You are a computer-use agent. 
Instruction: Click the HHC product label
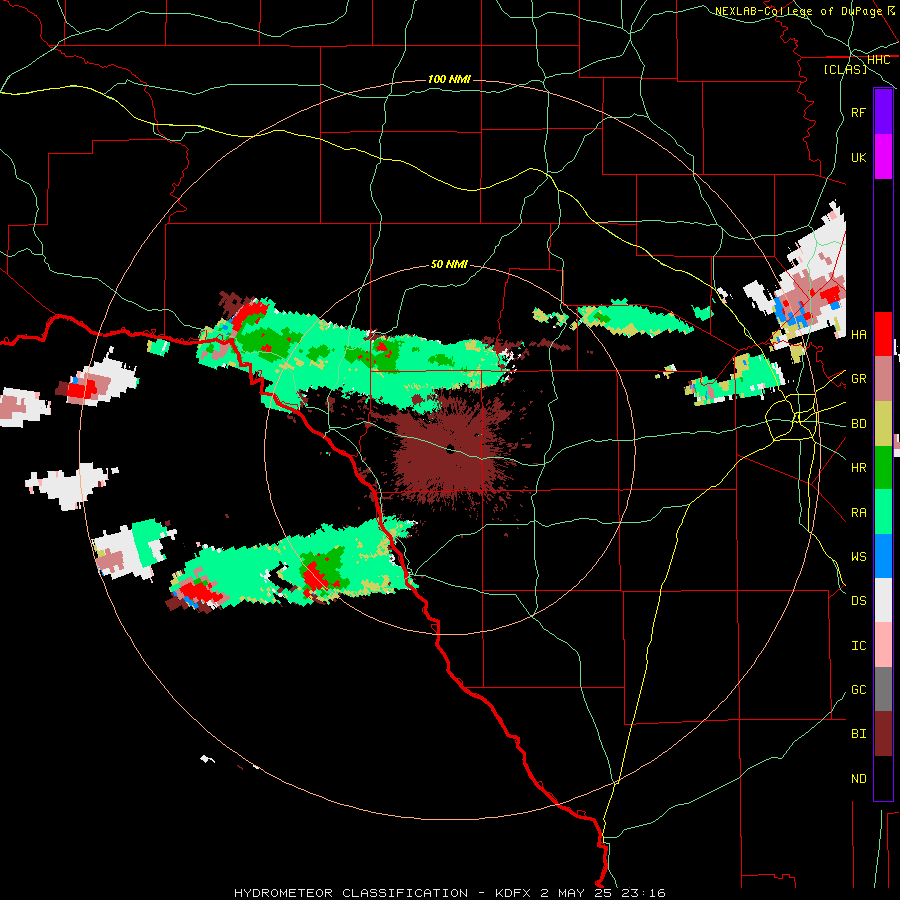[878, 60]
